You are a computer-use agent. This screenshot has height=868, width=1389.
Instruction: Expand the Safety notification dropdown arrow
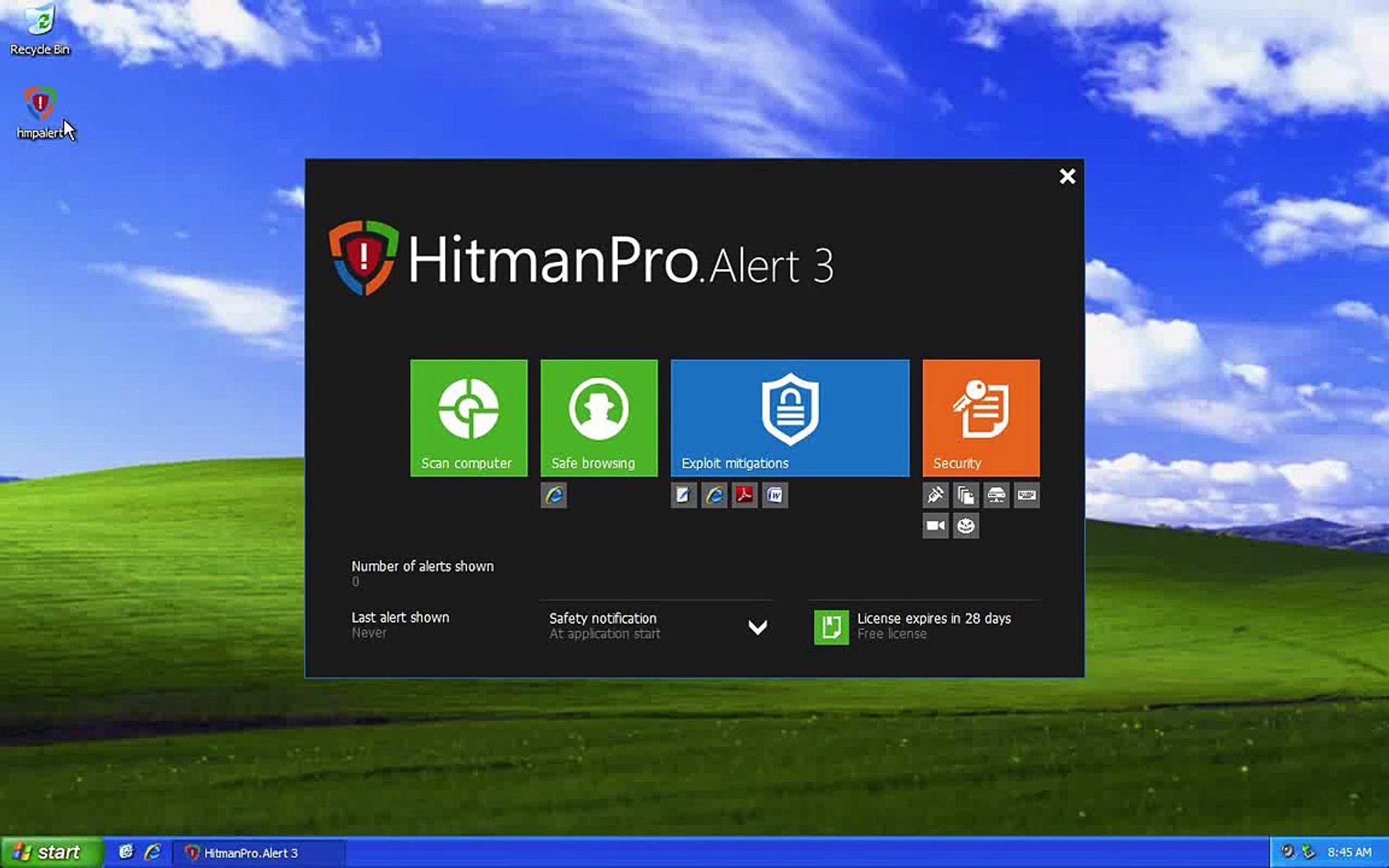coord(757,627)
